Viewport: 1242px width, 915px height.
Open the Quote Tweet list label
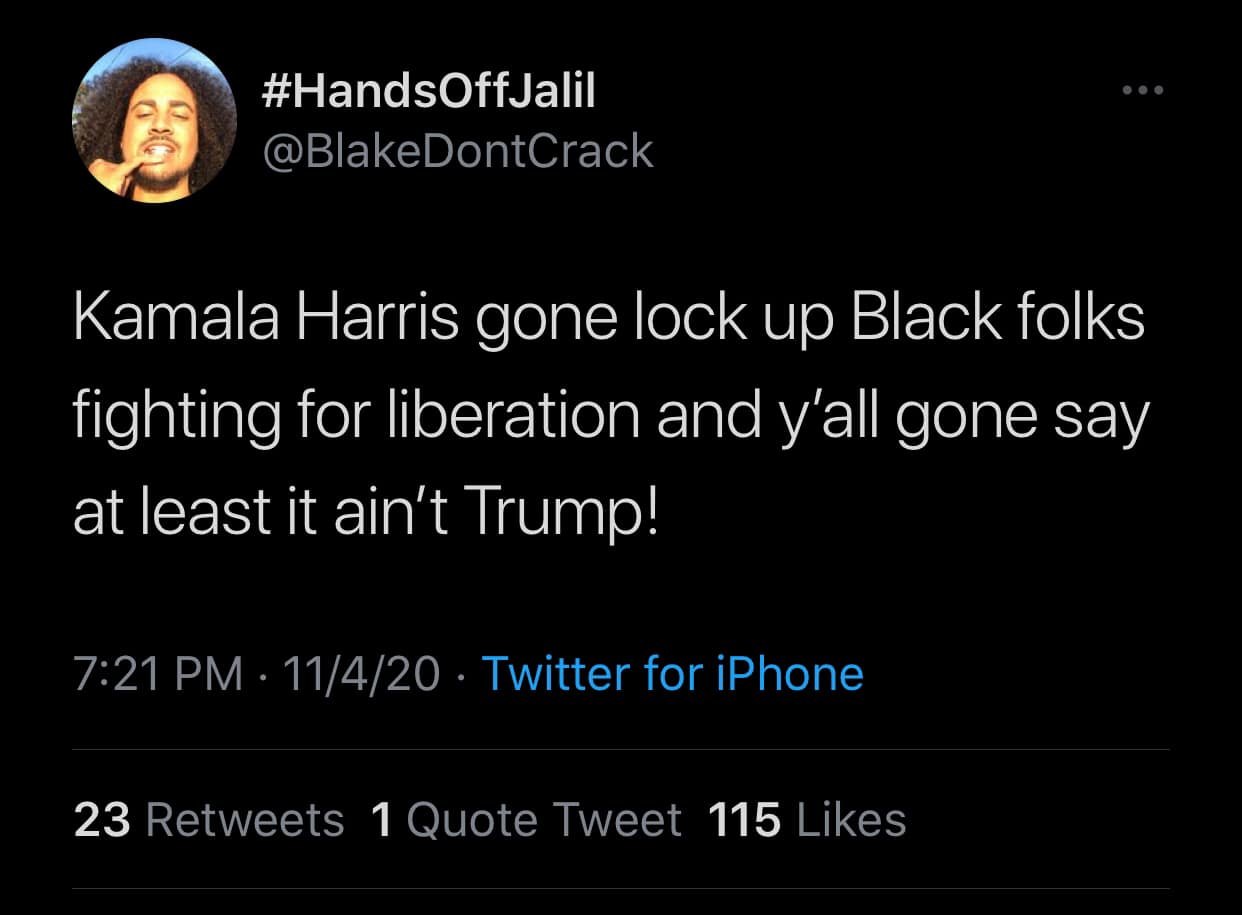544,820
